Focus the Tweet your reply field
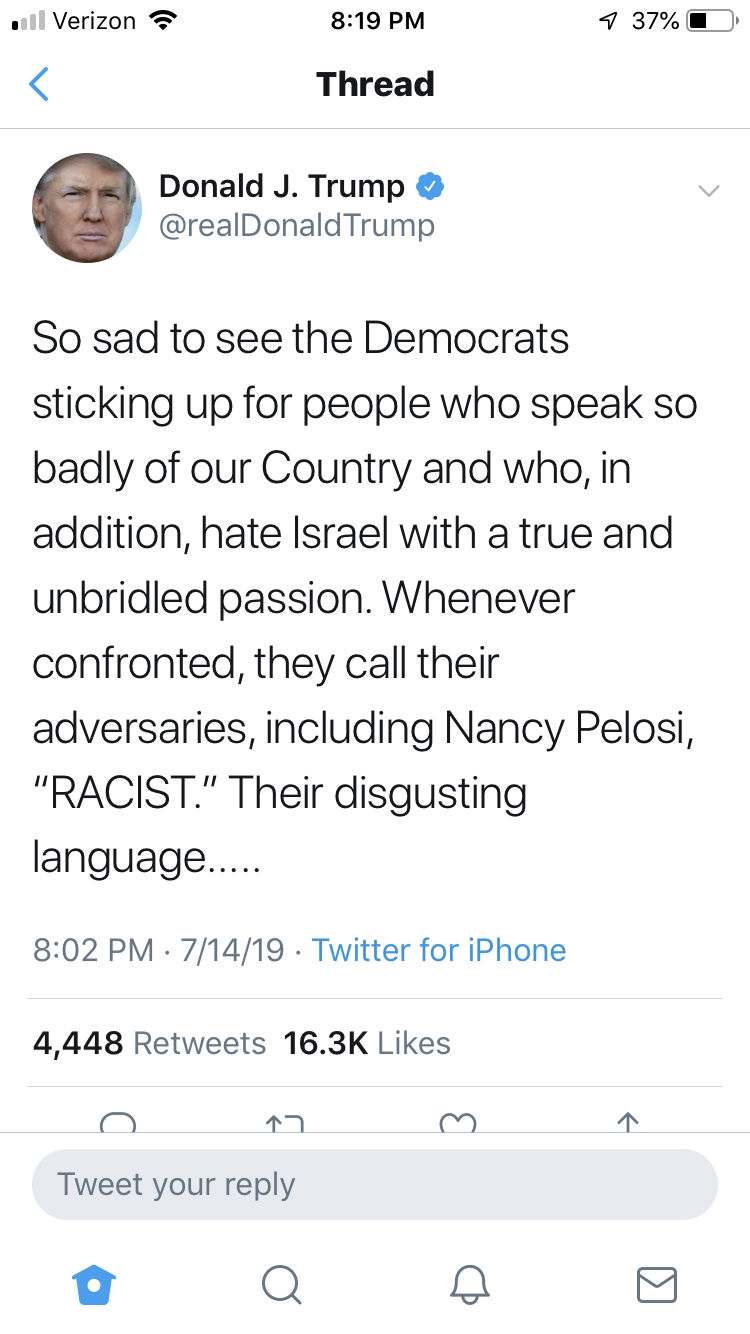The width and height of the screenshot is (750, 1334). click(375, 1184)
